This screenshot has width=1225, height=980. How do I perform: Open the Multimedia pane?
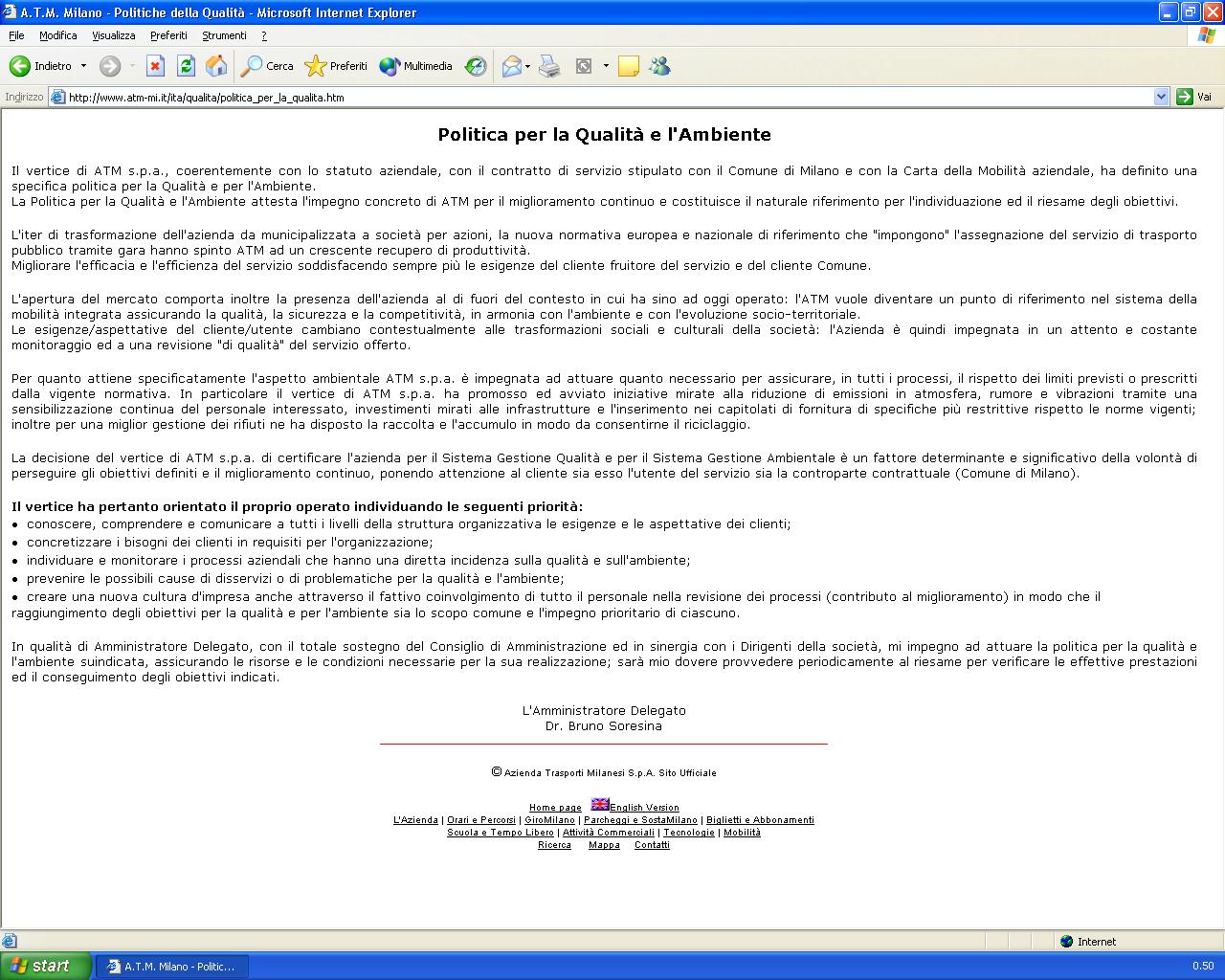click(x=416, y=66)
